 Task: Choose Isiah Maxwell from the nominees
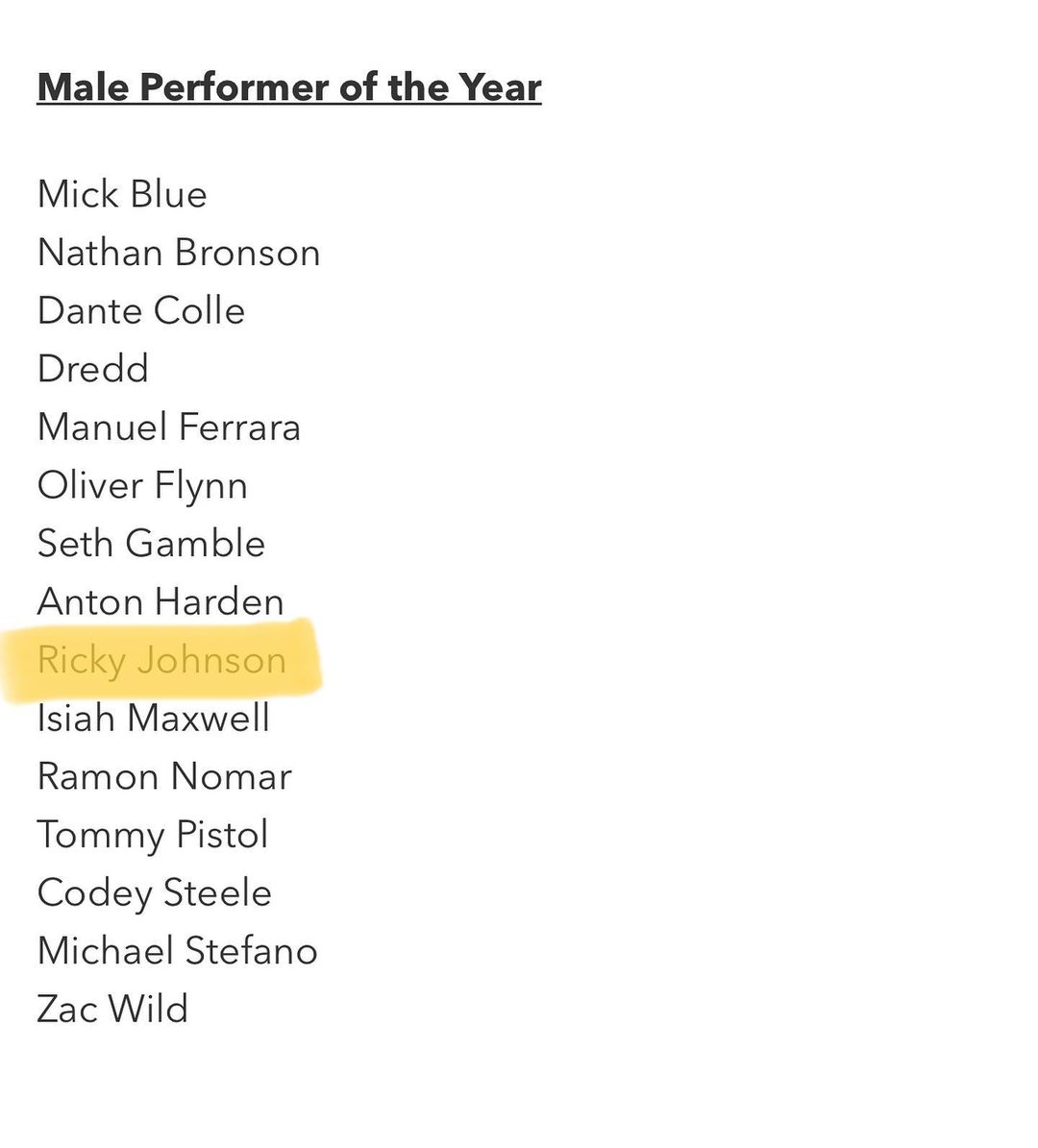pyautogui.click(x=154, y=719)
